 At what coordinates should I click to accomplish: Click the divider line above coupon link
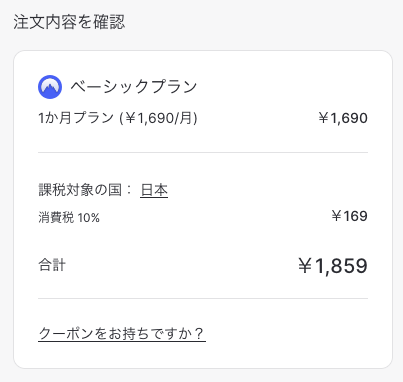point(203,298)
